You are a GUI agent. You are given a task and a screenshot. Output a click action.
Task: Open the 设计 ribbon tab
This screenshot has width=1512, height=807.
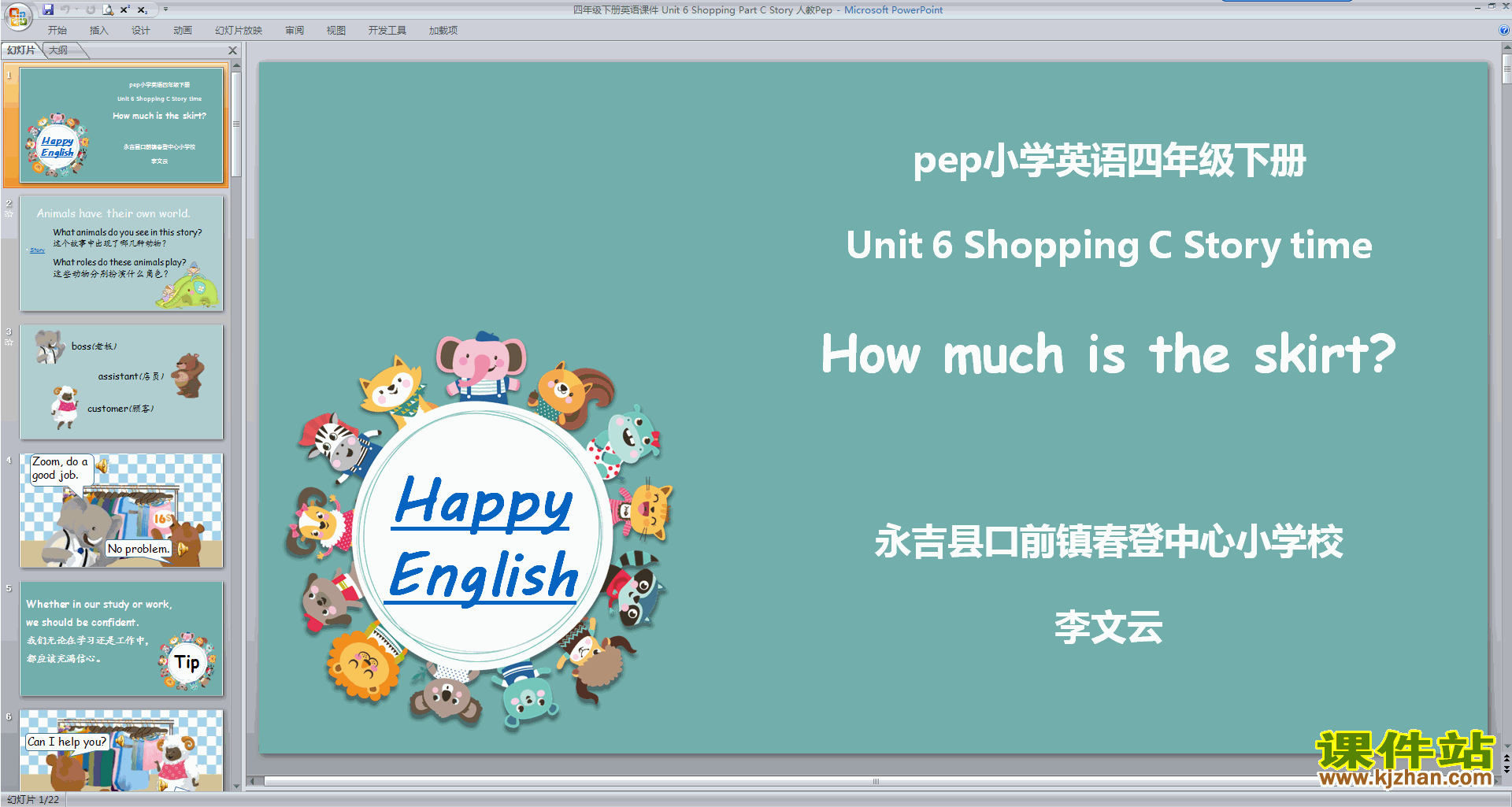coord(140,30)
